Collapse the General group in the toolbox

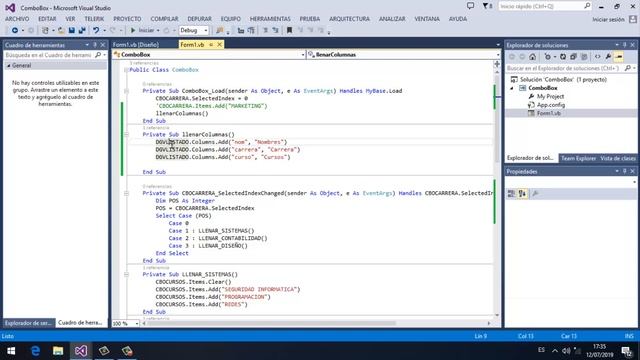pyautogui.click(x=9, y=65)
